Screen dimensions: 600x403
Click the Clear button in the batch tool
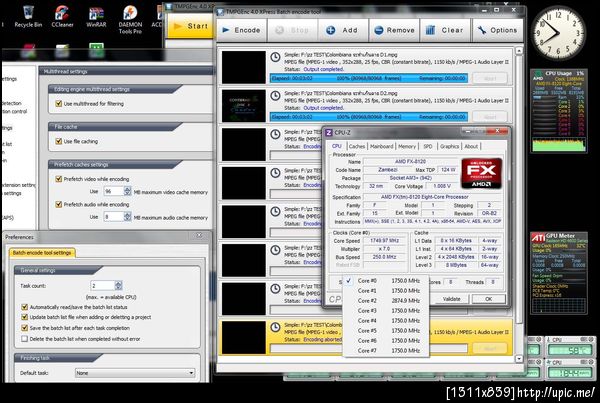click(x=445, y=30)
